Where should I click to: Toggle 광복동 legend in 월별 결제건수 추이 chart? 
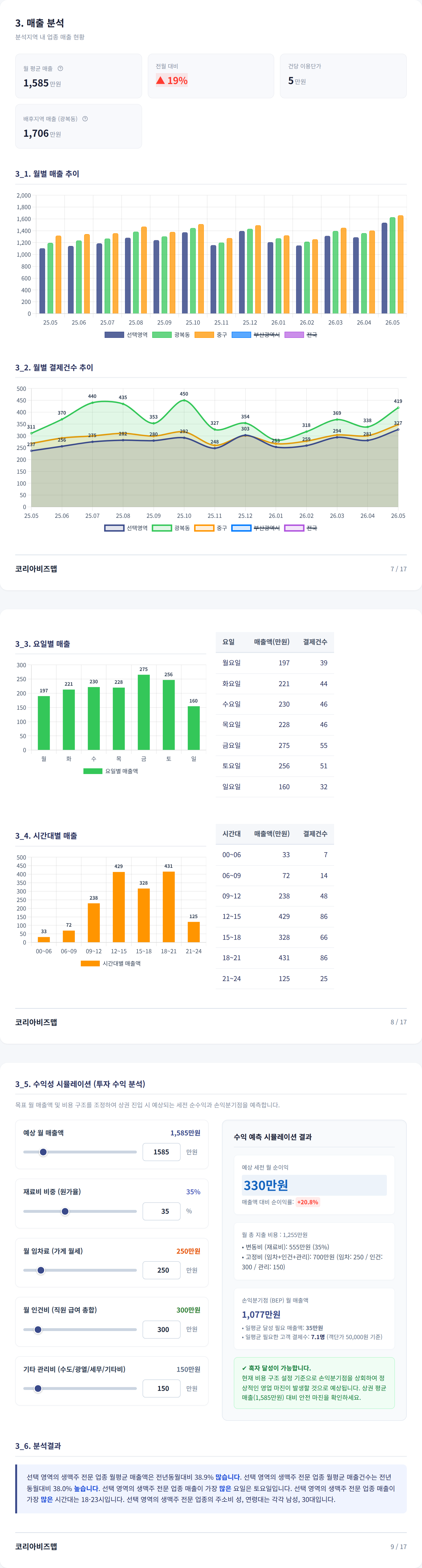(x=171, y=528)
